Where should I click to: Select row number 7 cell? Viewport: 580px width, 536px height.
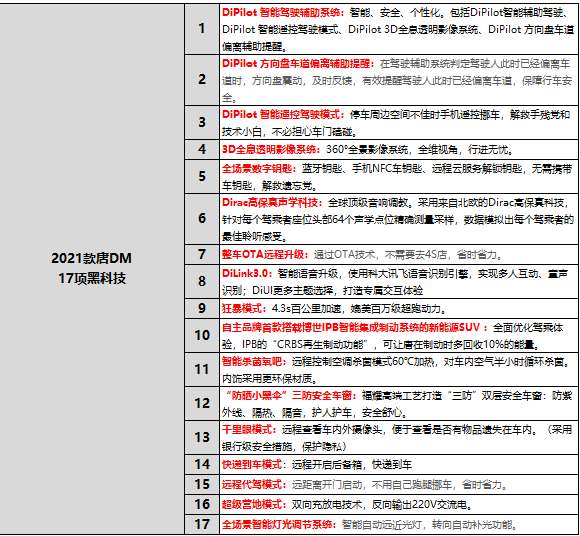[202, 254]
